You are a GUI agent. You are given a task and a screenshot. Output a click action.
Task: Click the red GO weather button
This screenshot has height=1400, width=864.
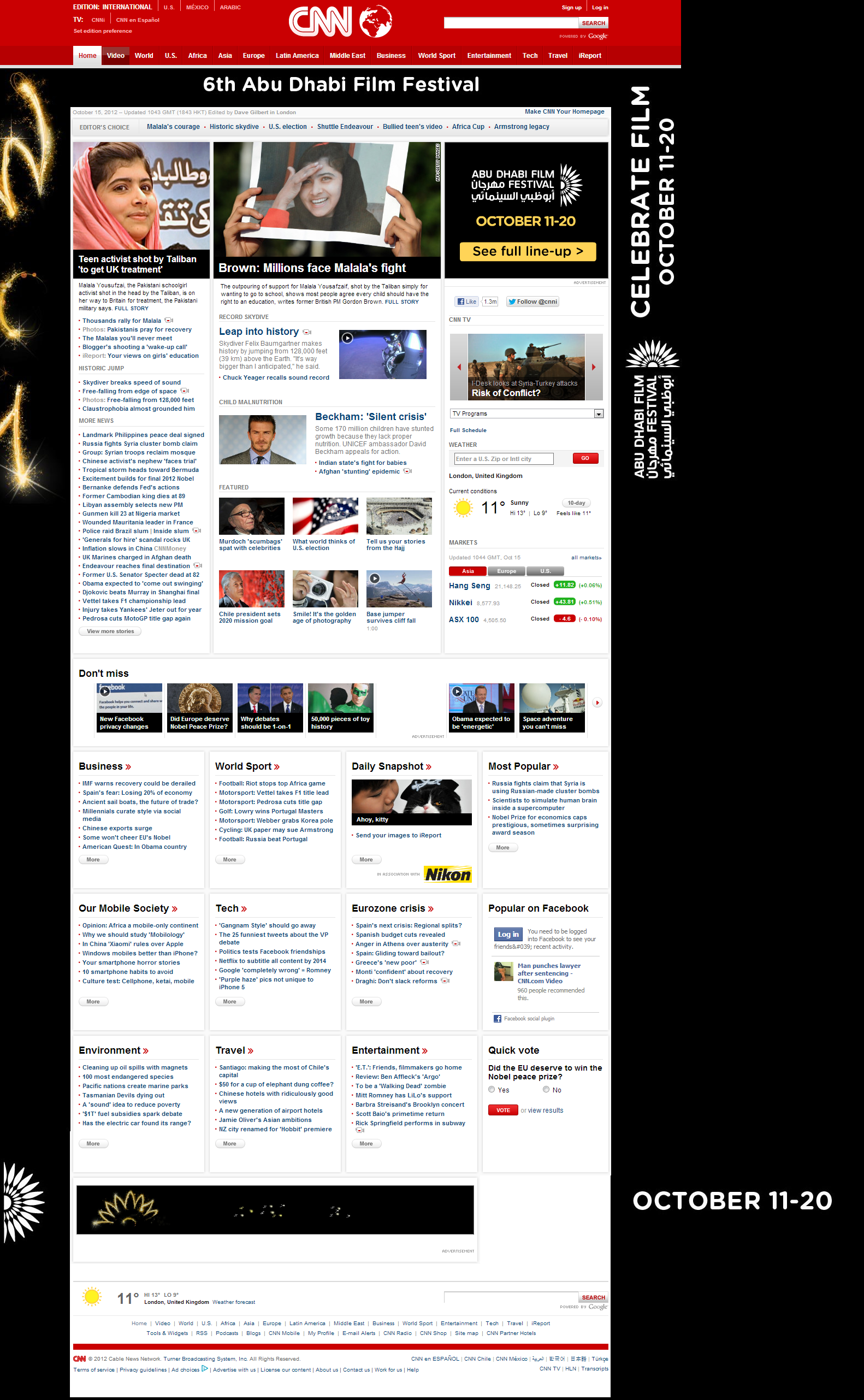[585, 458]
